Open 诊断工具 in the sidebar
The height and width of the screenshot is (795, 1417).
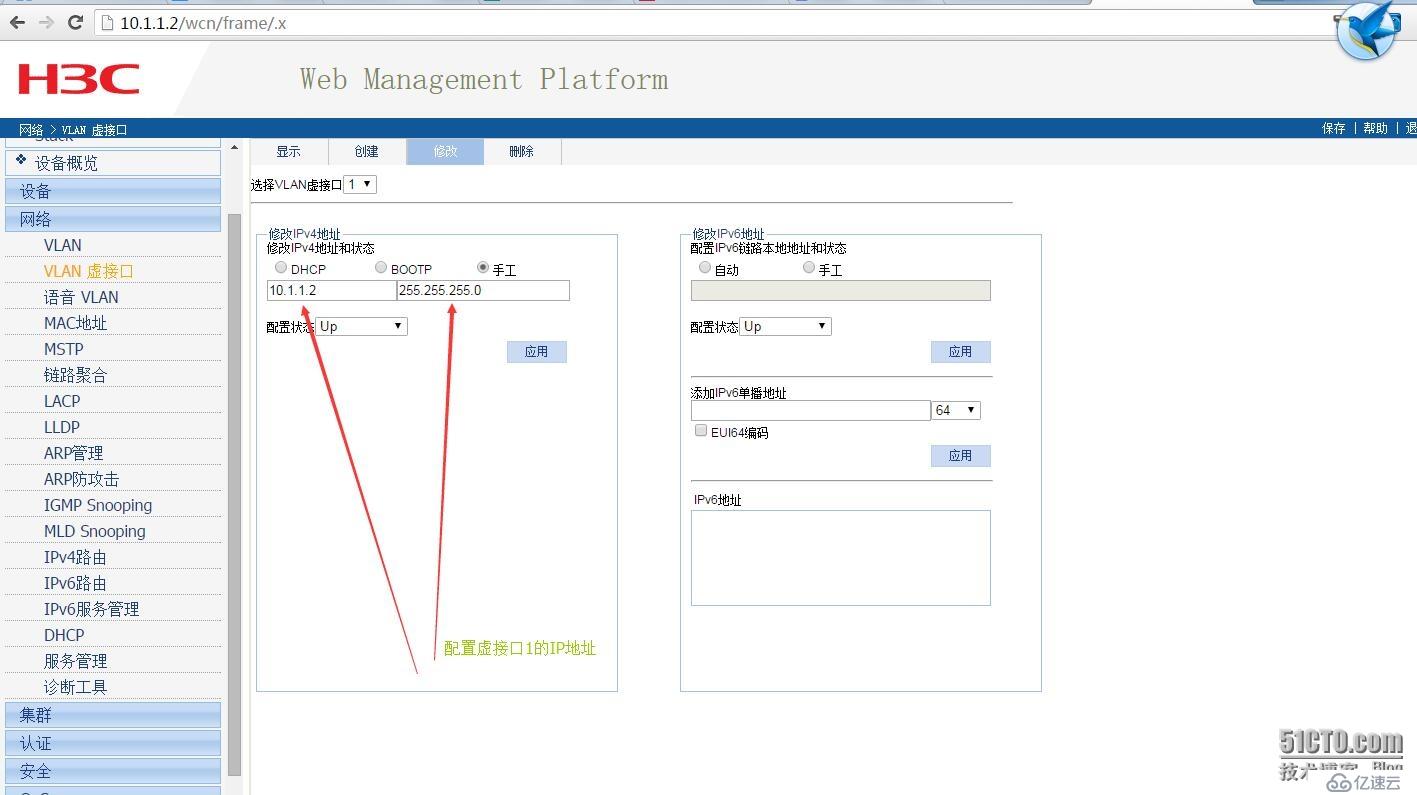point(75,687)
